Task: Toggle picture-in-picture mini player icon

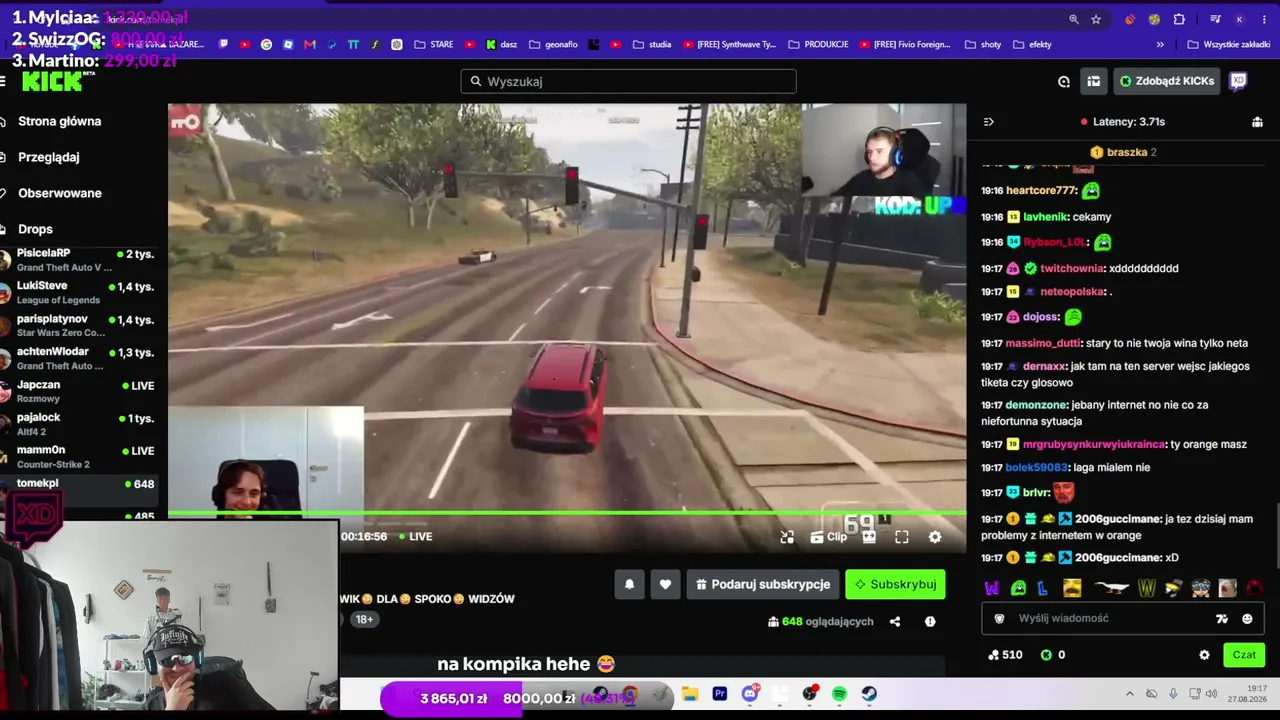Action: [x=787, y=537]
